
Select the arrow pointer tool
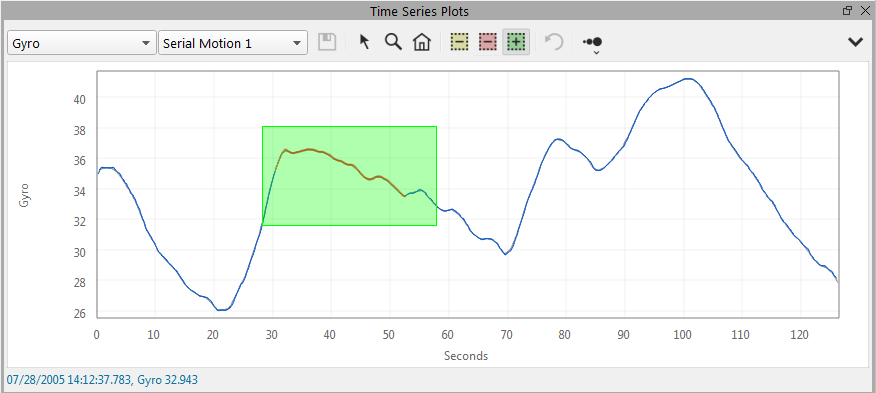tap(365, 42)
